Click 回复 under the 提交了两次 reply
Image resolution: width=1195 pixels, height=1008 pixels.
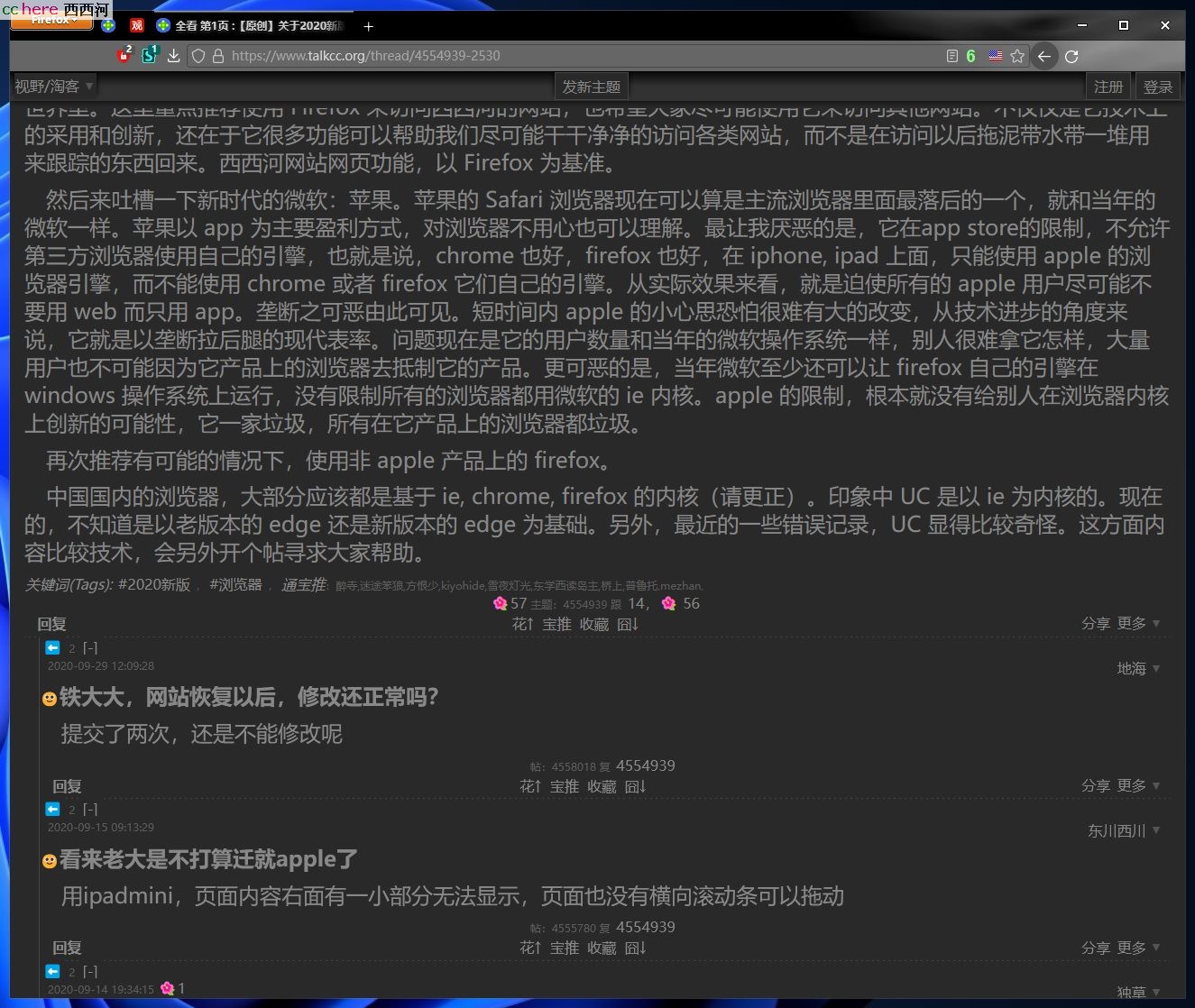[x=67, y=786]
